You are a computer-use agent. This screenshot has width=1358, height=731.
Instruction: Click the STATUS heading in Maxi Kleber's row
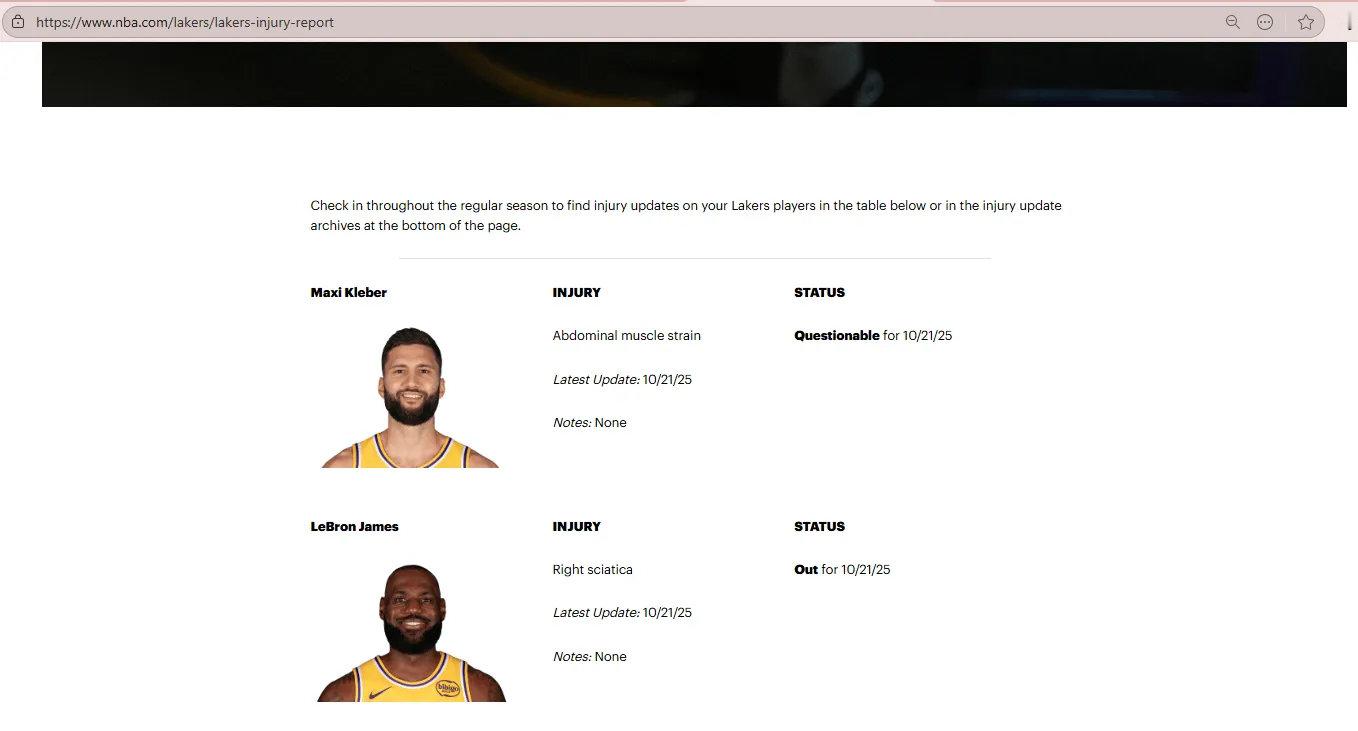(820, 293)
